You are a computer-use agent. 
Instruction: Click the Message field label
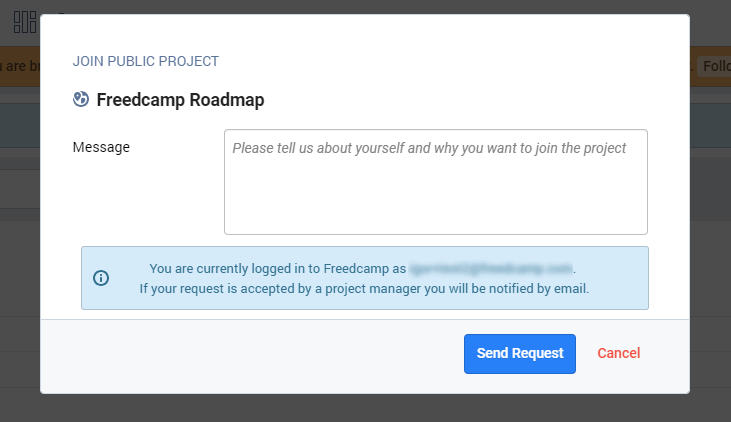[x=101, y=147]
